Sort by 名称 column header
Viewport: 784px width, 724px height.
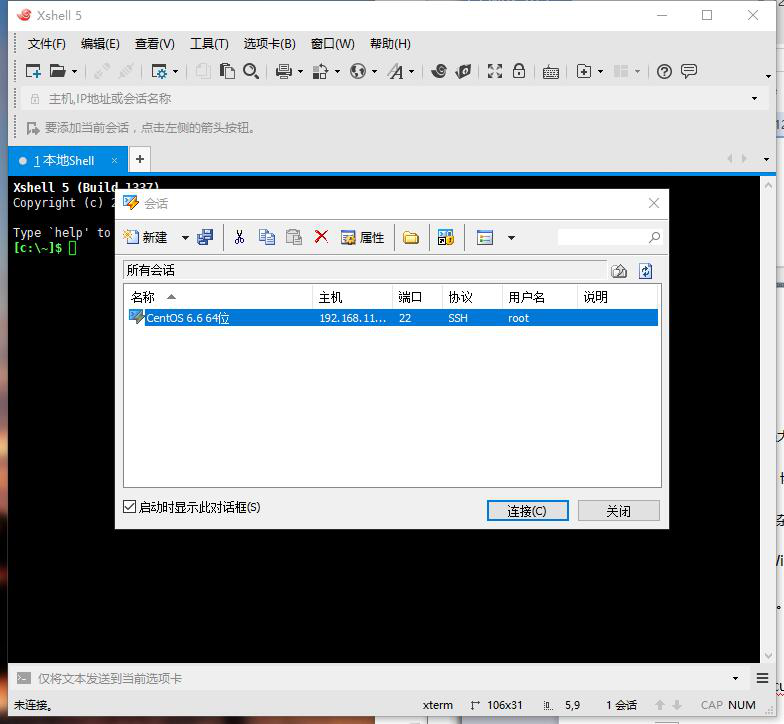218,297
